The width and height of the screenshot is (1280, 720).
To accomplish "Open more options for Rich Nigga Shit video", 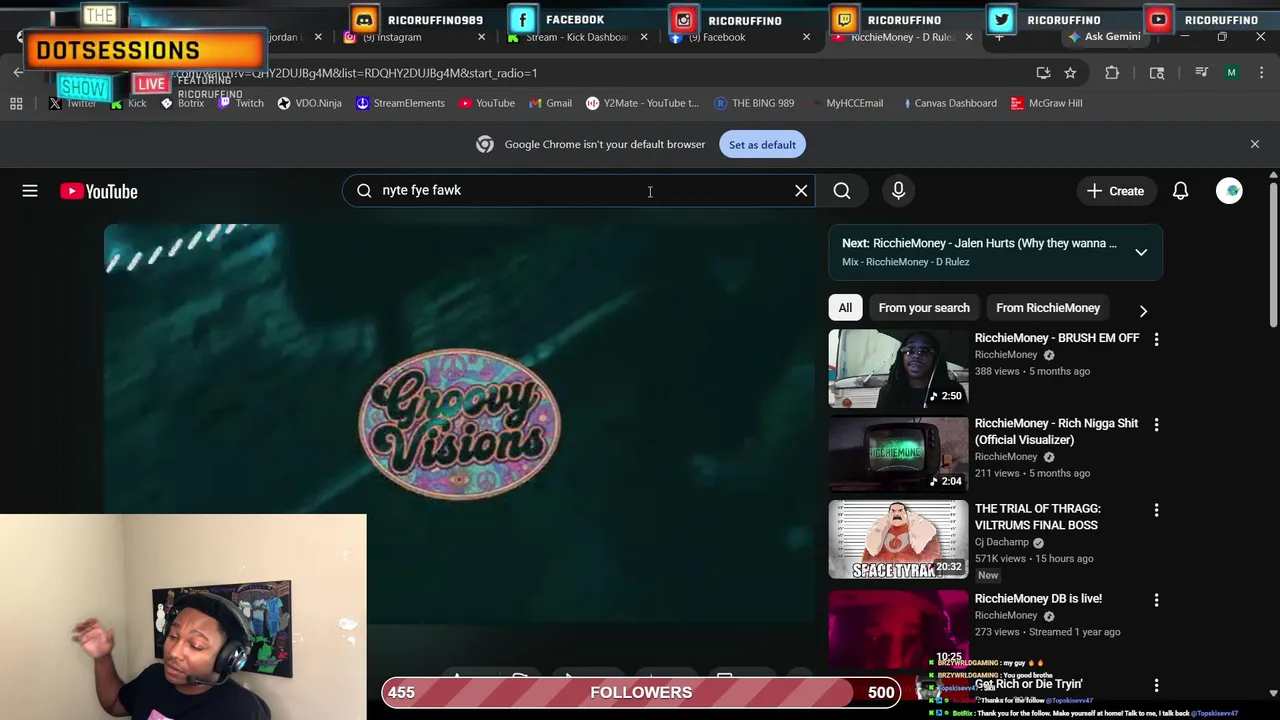I will coord(1156,425).
